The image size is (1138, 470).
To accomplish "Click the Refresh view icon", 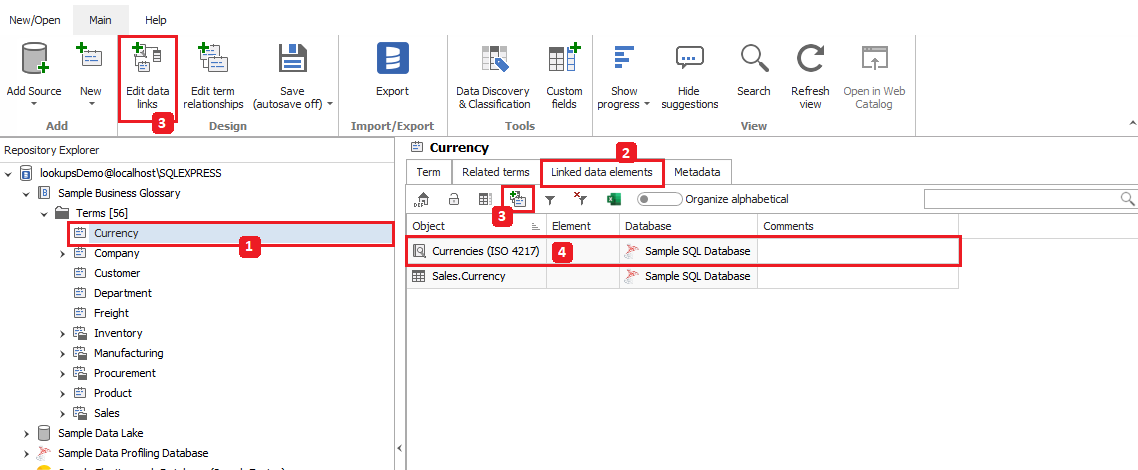I will point(810,60).
